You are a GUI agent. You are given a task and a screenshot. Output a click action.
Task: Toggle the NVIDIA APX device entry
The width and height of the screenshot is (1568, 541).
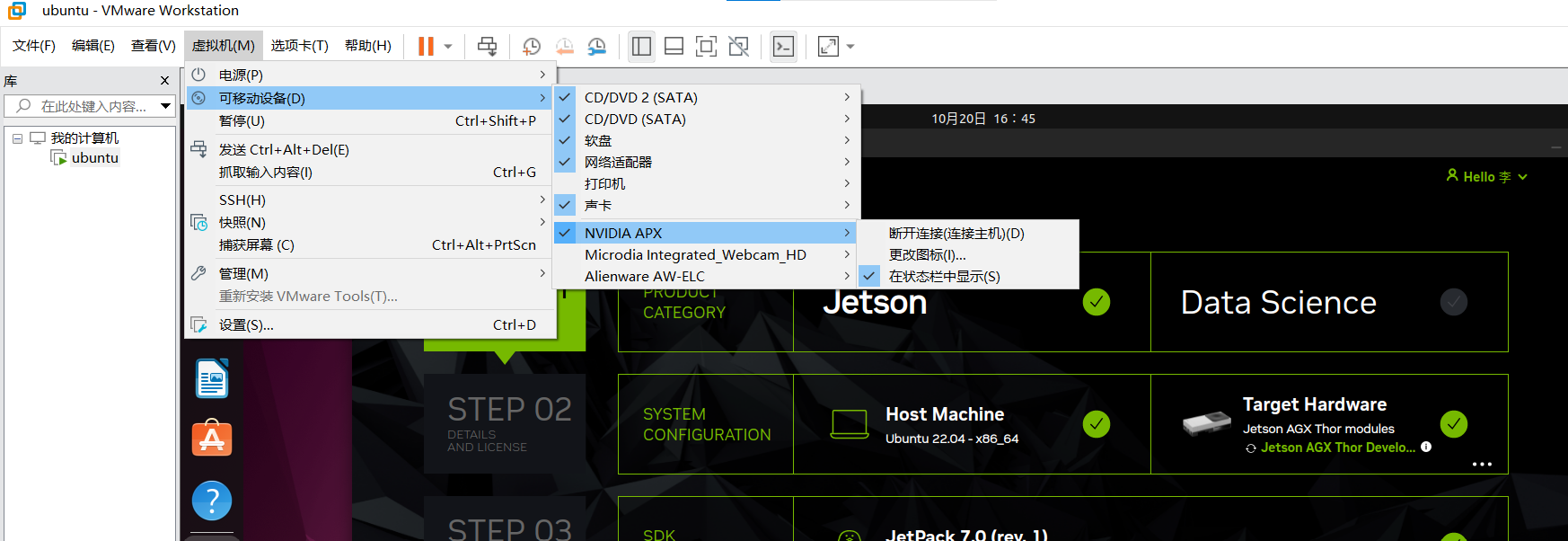[706, 233]
